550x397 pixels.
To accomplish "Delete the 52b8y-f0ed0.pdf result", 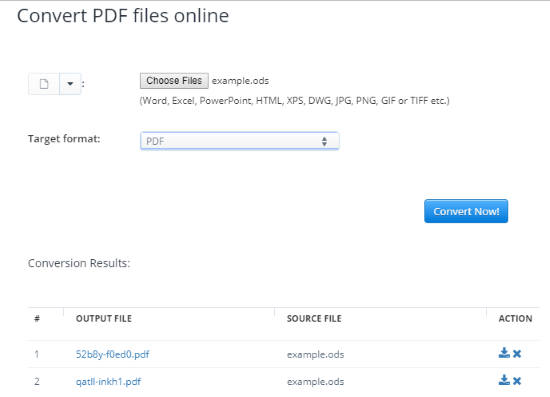I will pyautogui.click(x=517, y=354).
